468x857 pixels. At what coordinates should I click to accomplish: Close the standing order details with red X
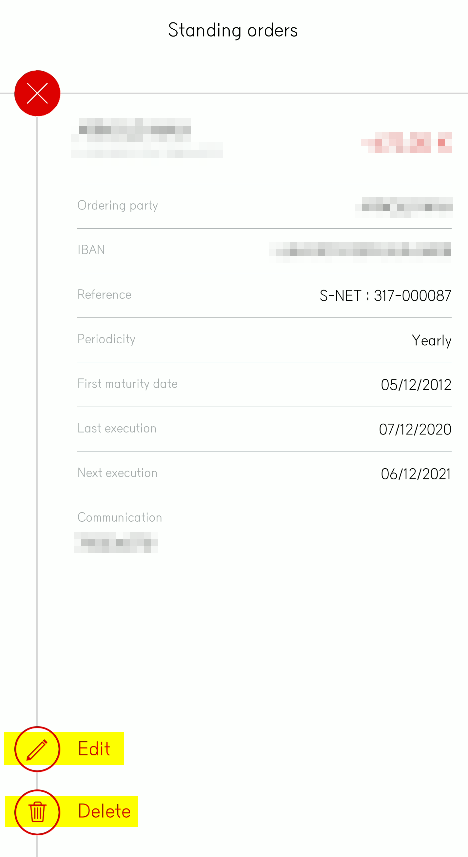(x=37, y=93)
